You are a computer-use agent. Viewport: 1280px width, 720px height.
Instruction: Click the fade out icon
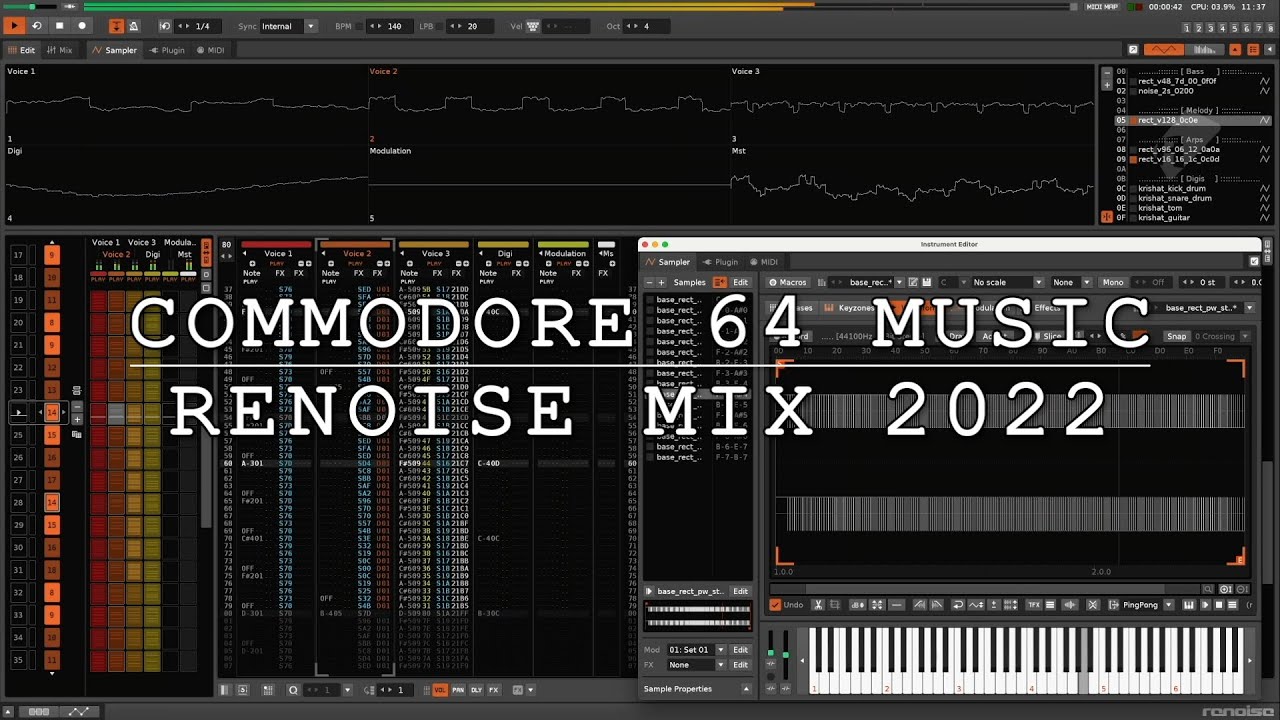coord(937,605)
